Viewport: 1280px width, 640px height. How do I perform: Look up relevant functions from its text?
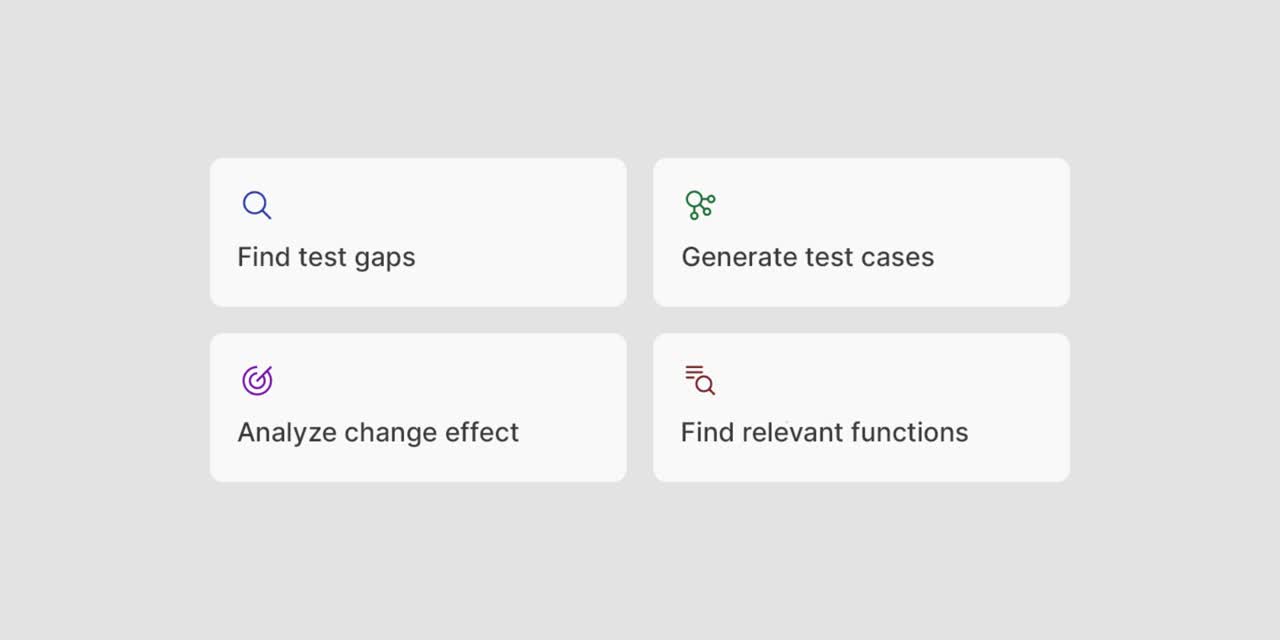825,432
